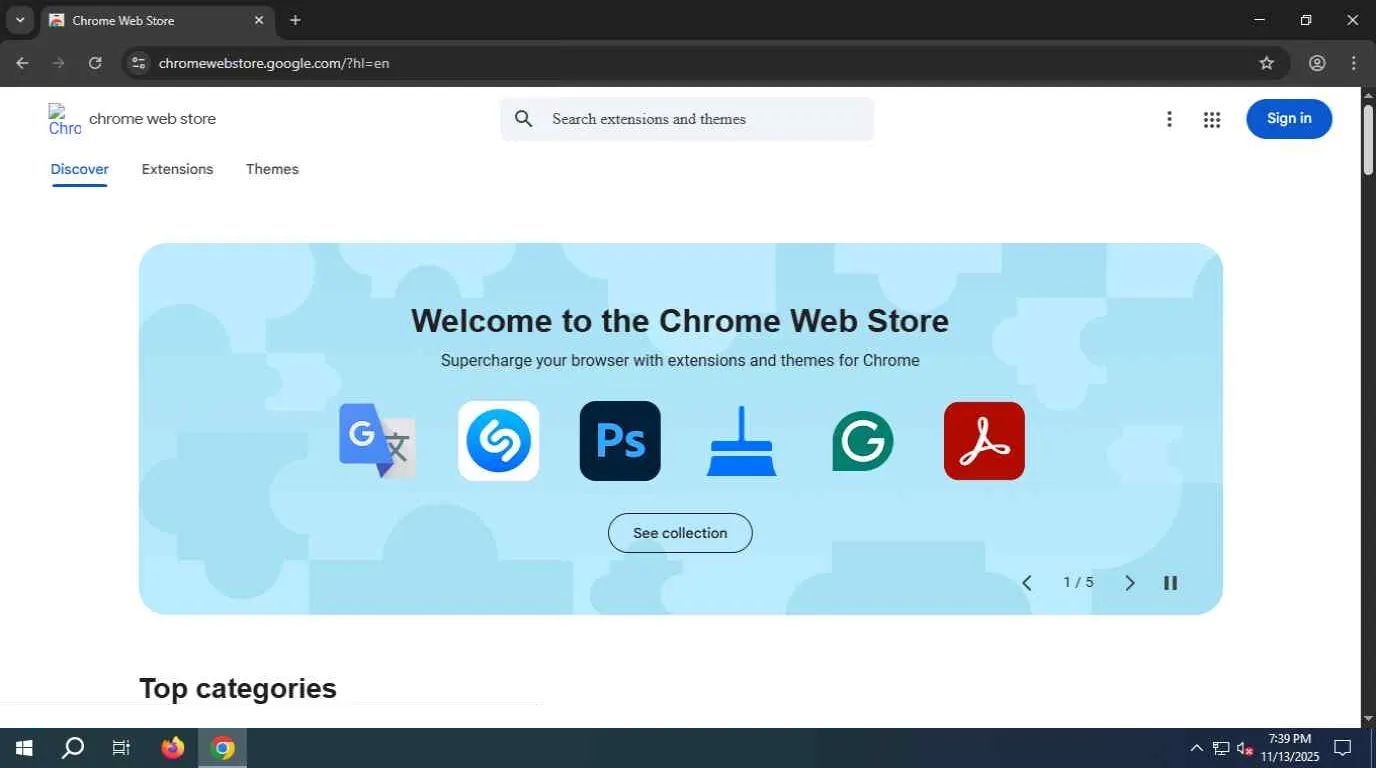The image size is (1376, 768).
Task: Open the Chrome profile icon
Action: coord(1317,63)
